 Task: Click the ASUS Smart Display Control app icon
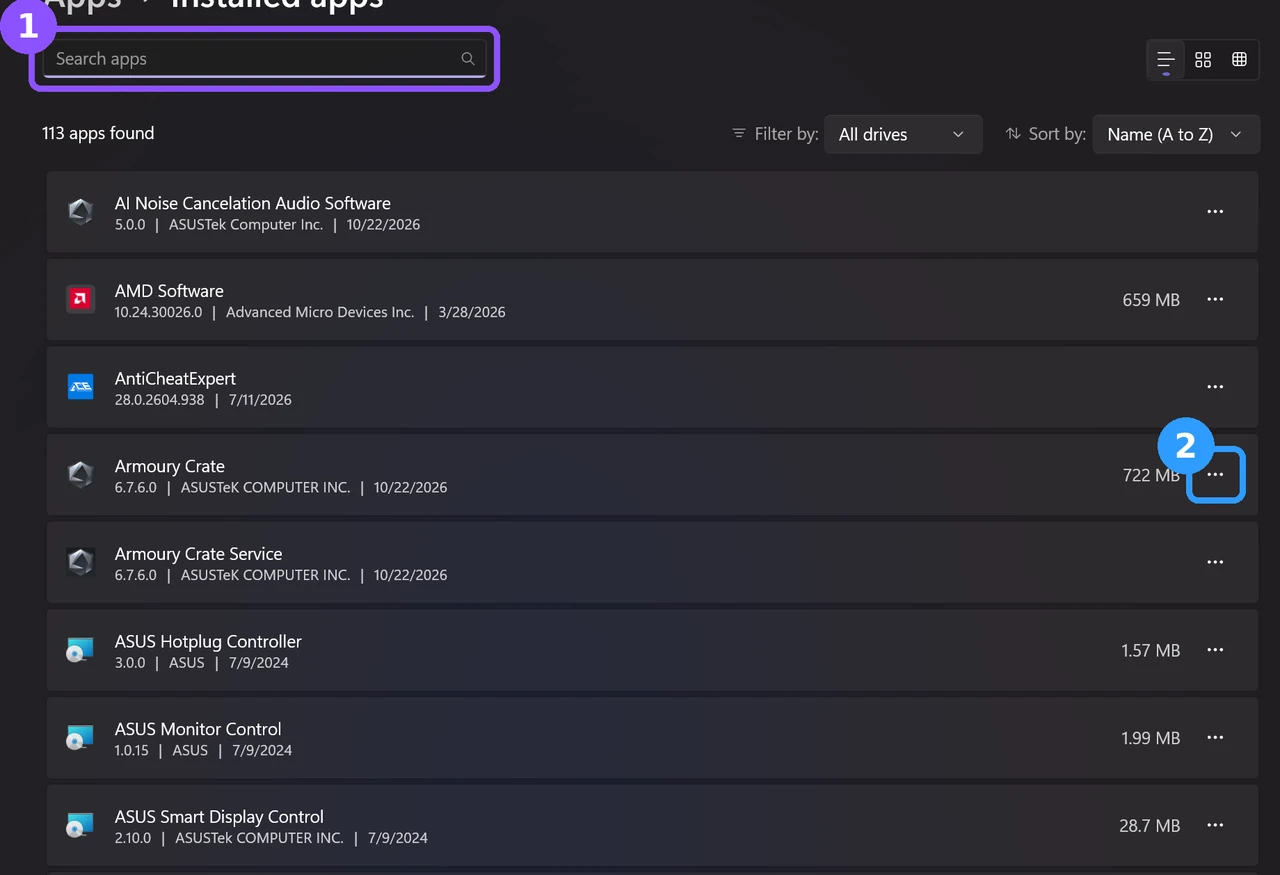[x=80, y=826]
